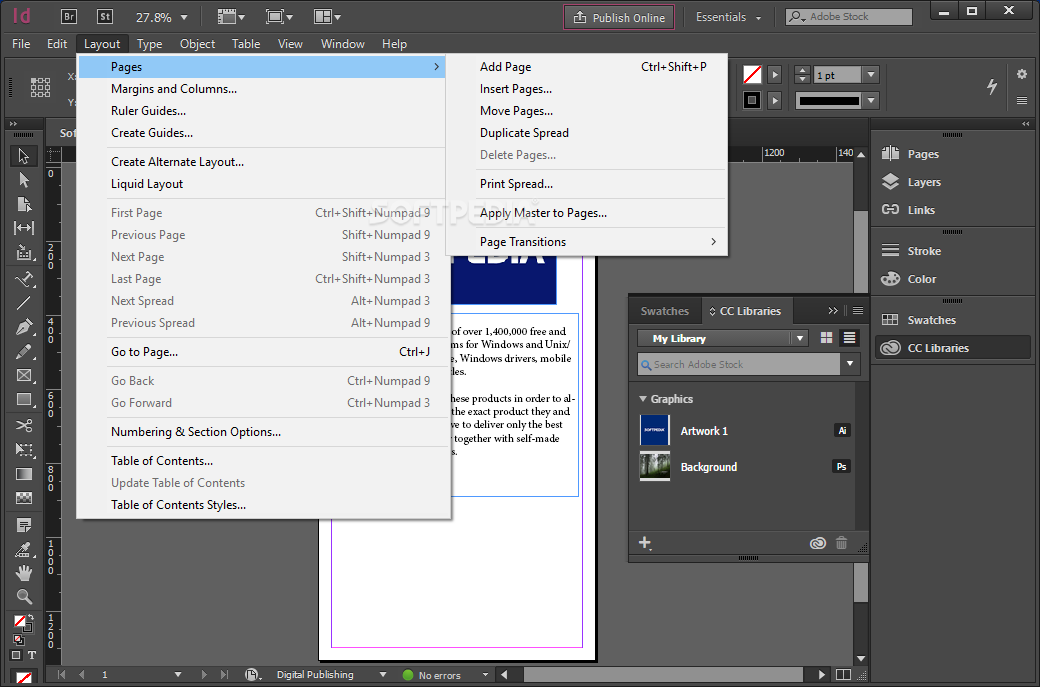Go to next page arrow in status bar
This screenshot has height=687, width=1040.
point(204,674)
